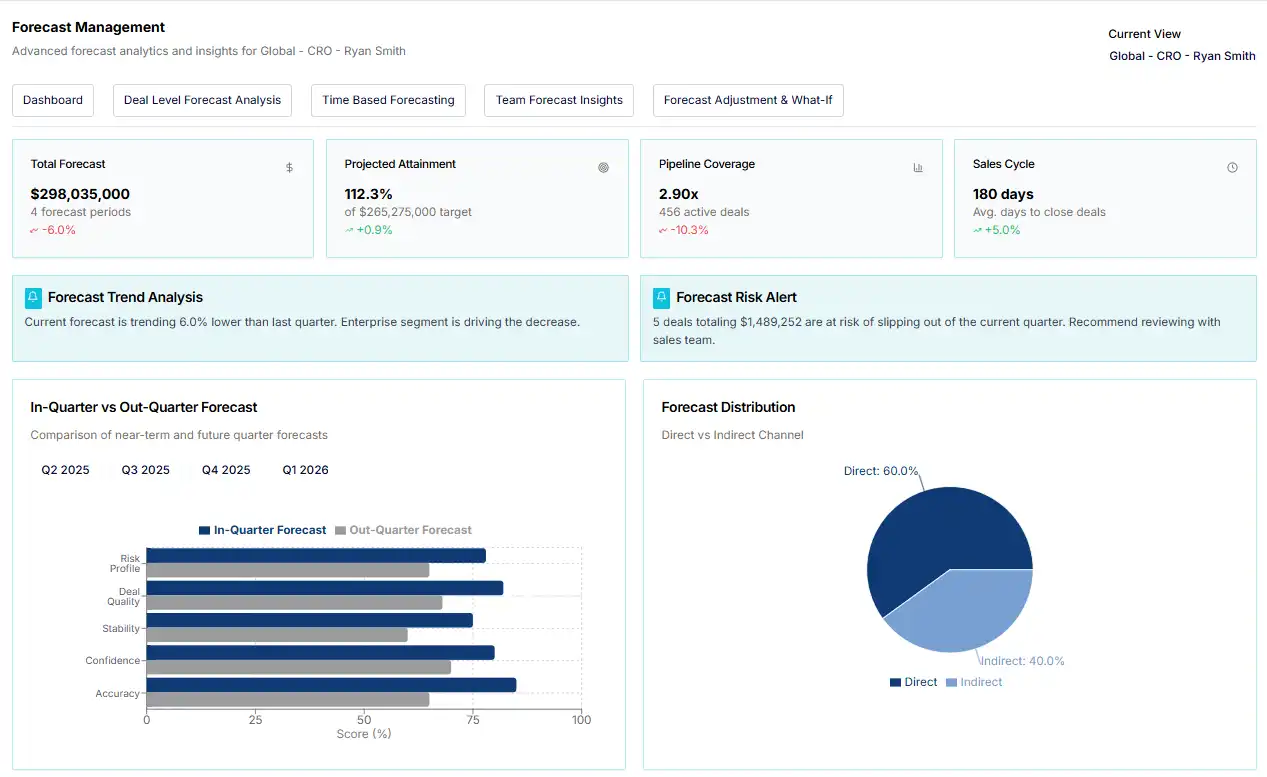
Task: Select the Q3 2025 quarter filter
Action: coord(145,470)
